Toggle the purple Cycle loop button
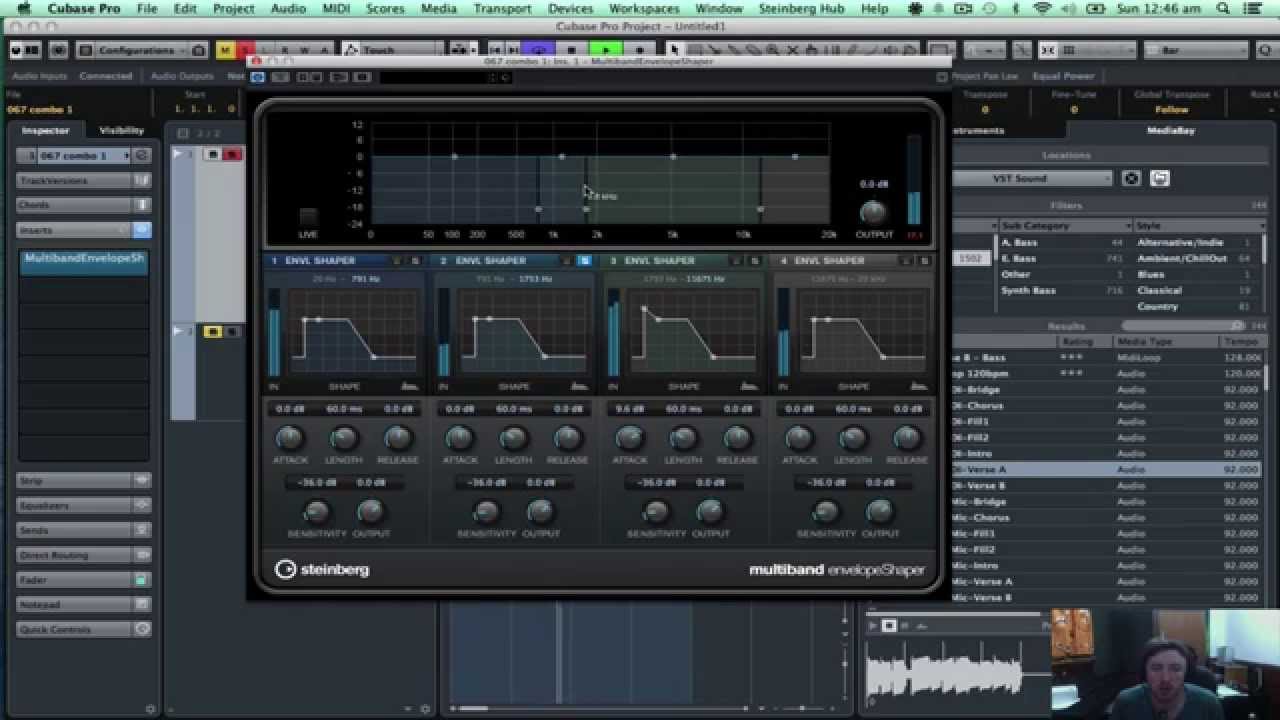The height and width of the screenshot is (720, 1280). click(x=539, y=50)
